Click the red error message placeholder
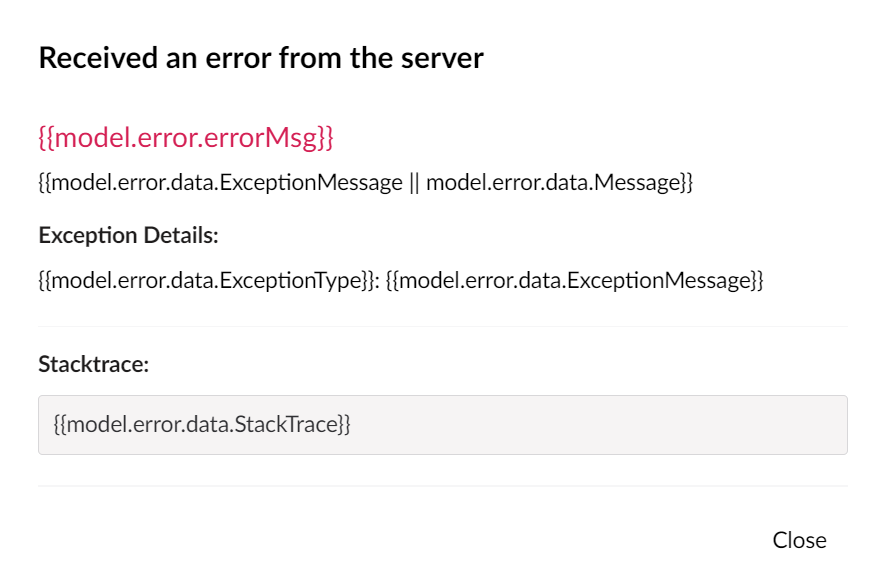Screen dimensions: 886x588 (x=188, y=131)
